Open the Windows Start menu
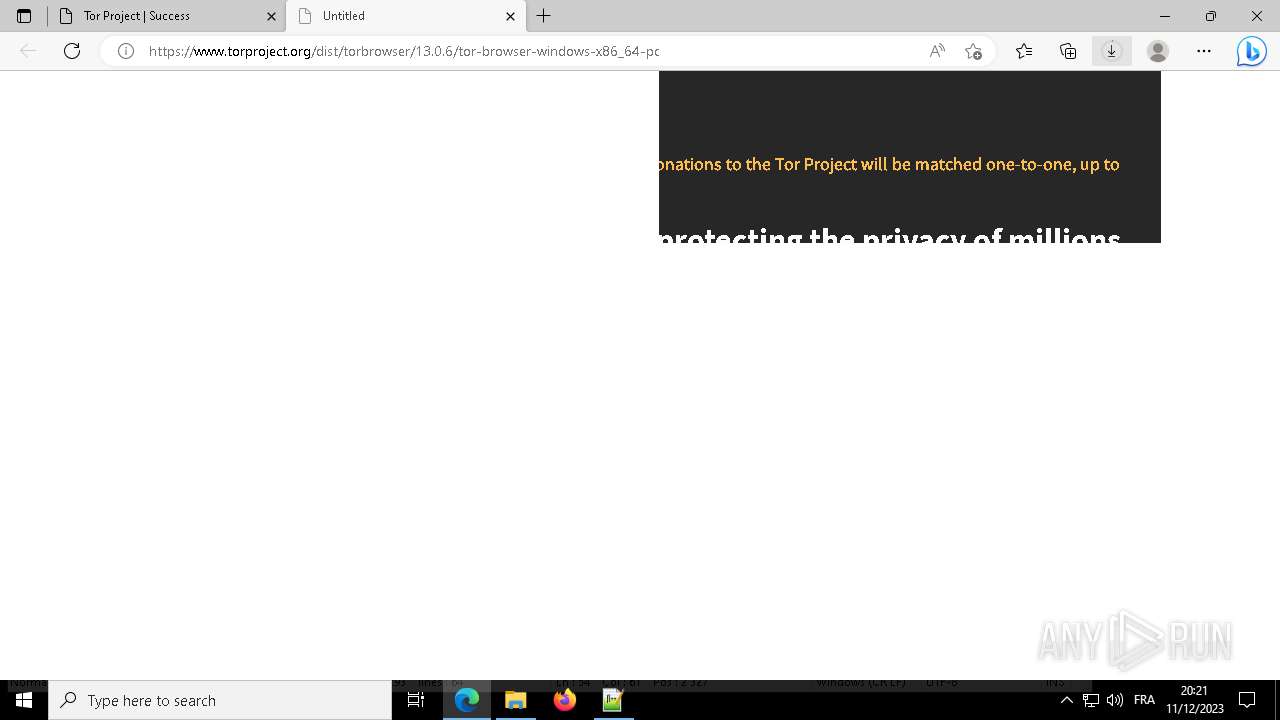The image size is (1280, 720). point(24,700)
